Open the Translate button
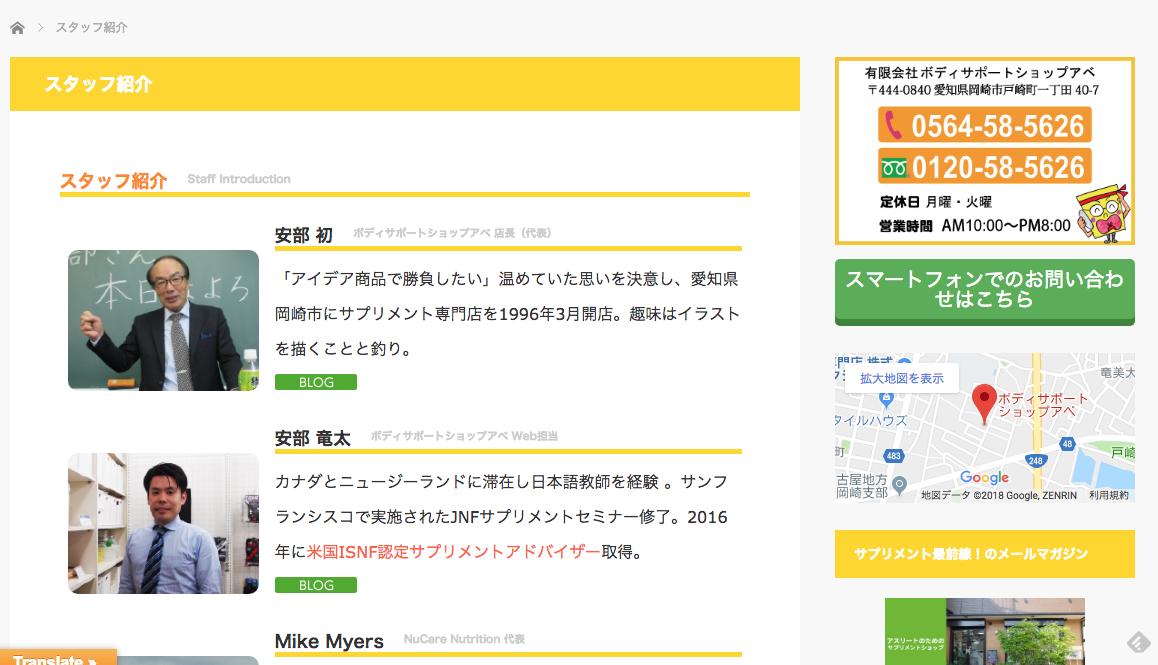1158x665 pixels. point(58,658)
